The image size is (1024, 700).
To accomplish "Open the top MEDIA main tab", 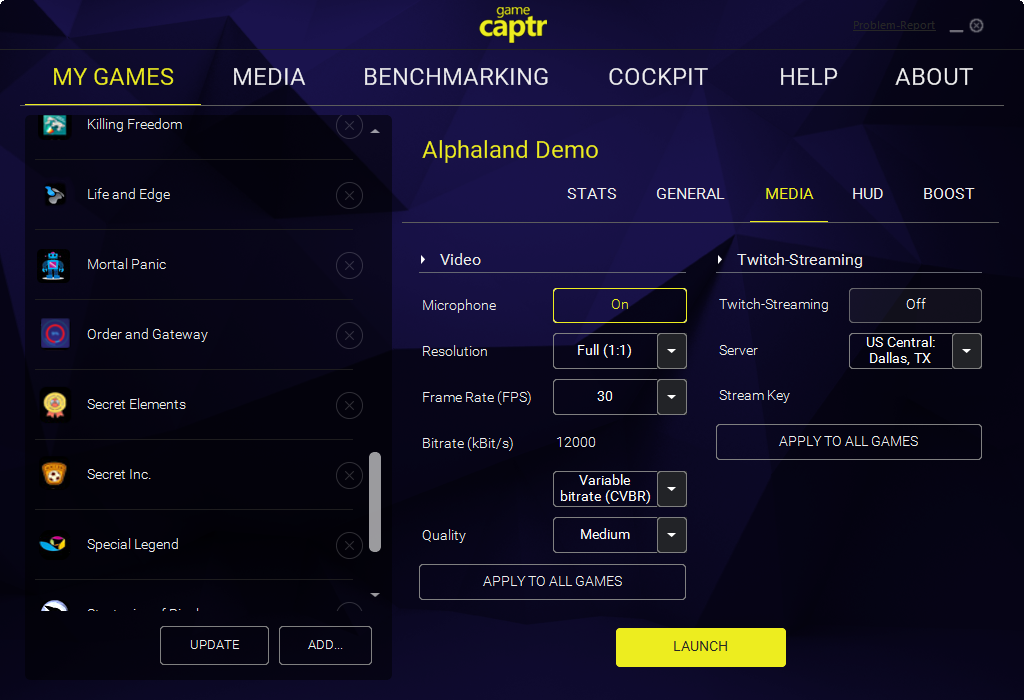I will (x=268, y=77).
